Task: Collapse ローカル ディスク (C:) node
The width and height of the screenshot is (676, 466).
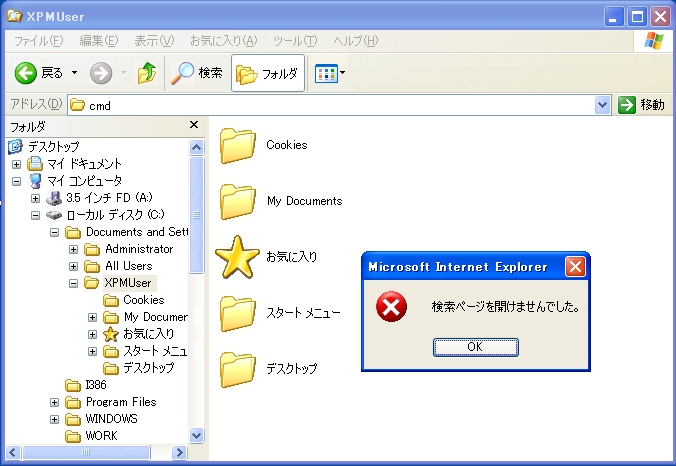Action: pyautogui.click(x=35, y=216)
